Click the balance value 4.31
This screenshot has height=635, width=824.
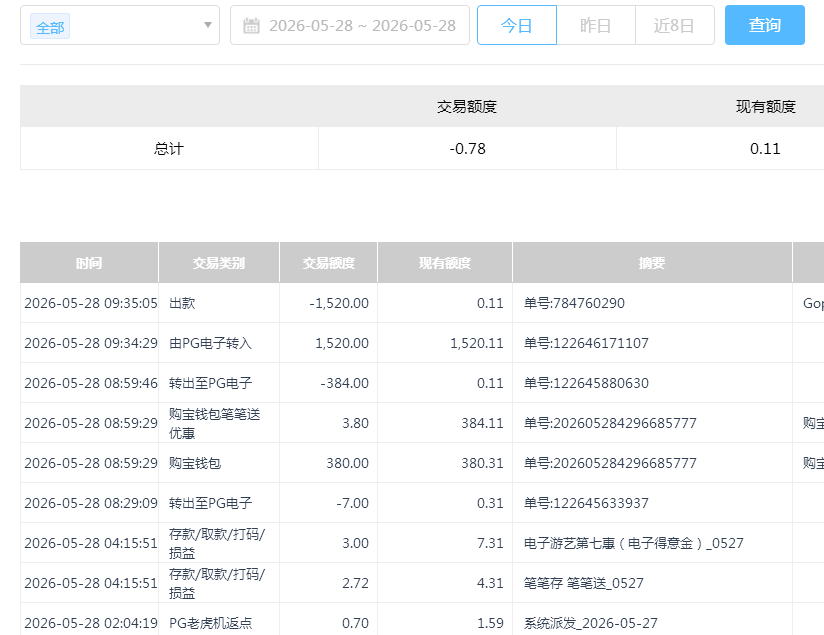tap(490, 583)
